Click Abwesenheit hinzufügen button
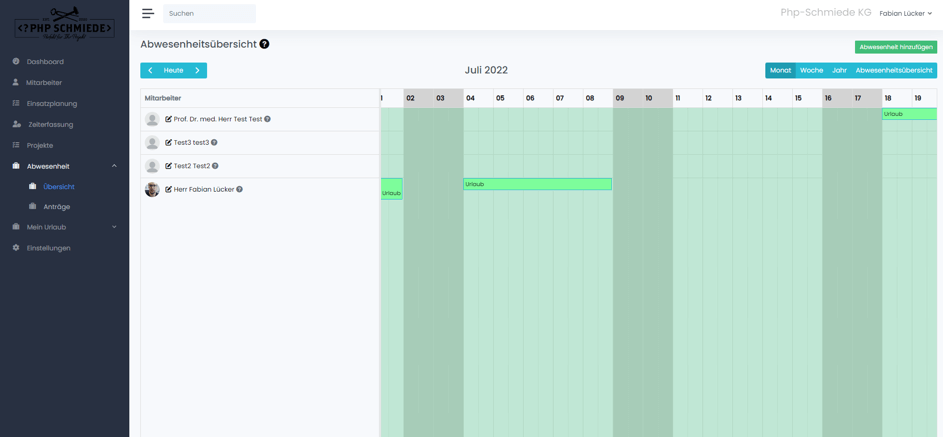Viewport: 943px width, 437px height. 895,47
